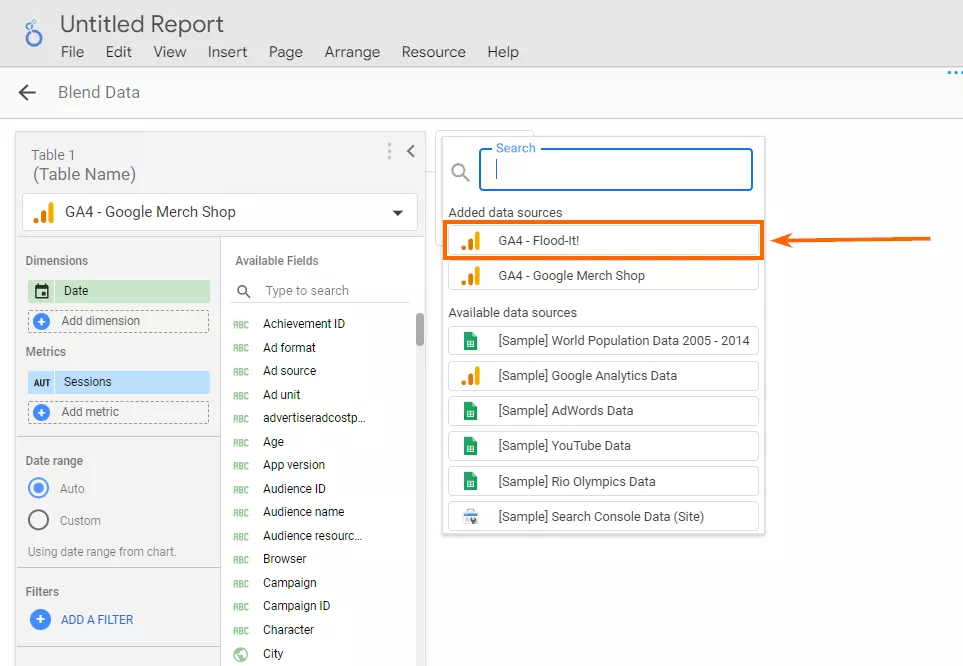
Task: Open the Arrange menu
Action: pyautogui.click(x=352, y=52)
